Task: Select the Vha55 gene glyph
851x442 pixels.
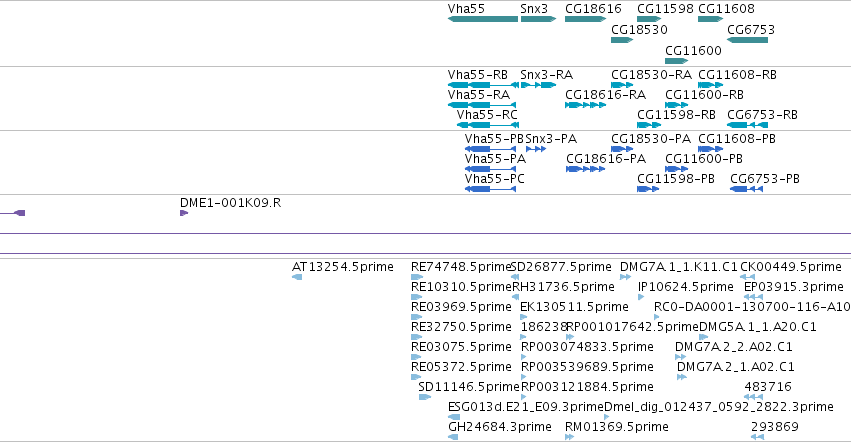Action: 483,19
